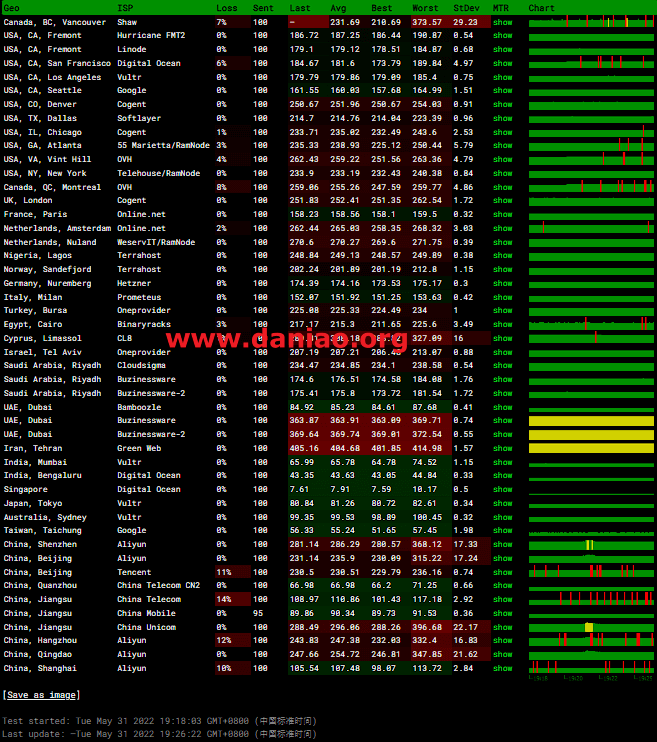Screen dimensions: 657x742
Task: Show MTR for France, Paris Online.net
Action: 502,214
